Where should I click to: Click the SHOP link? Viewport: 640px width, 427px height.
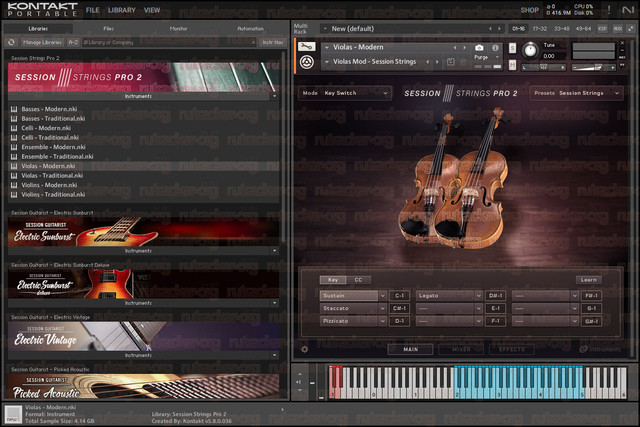pos(529,10)
